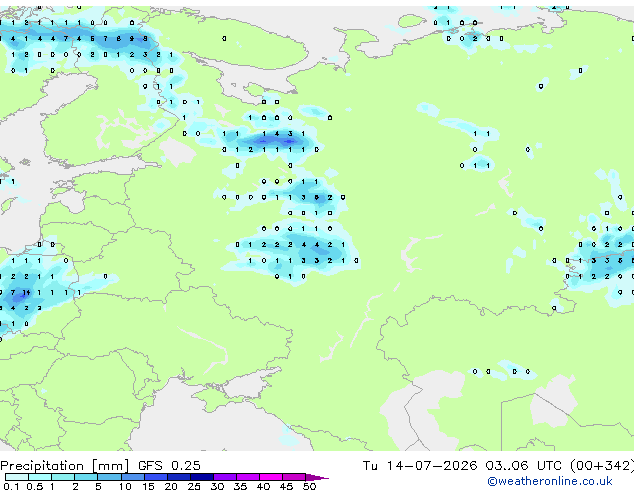
Task: Click the '35' legend tick label
Action: pyautogui.click(x=240, y=486)
